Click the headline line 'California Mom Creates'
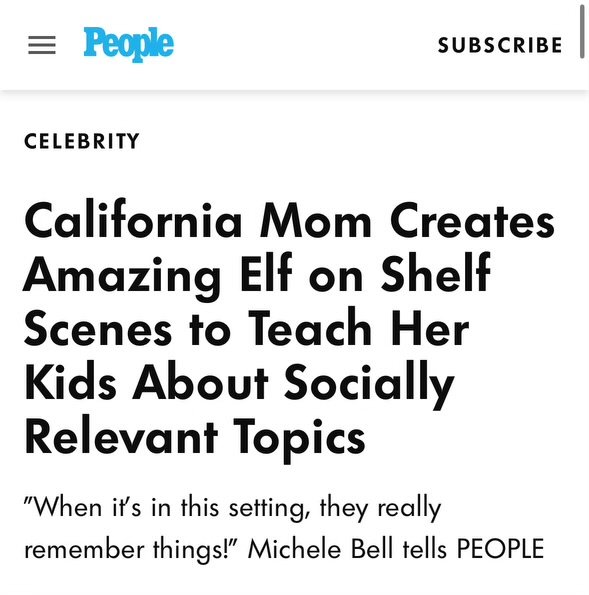This screenshot has height=595, width=589. click(290, 220)
